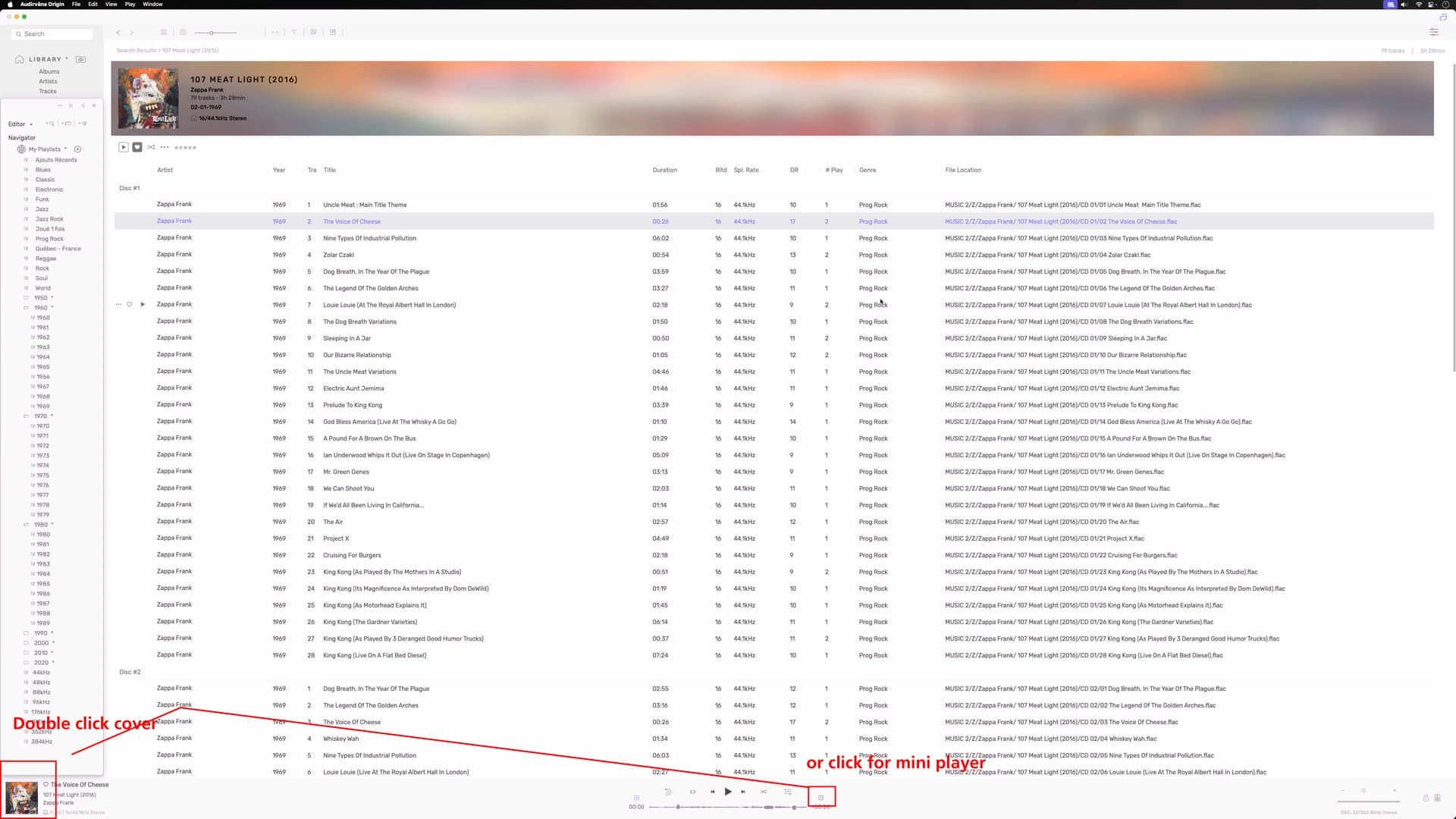
Task: Open the settings sliders icon at top right
Action: click(x=1433, y=33)
